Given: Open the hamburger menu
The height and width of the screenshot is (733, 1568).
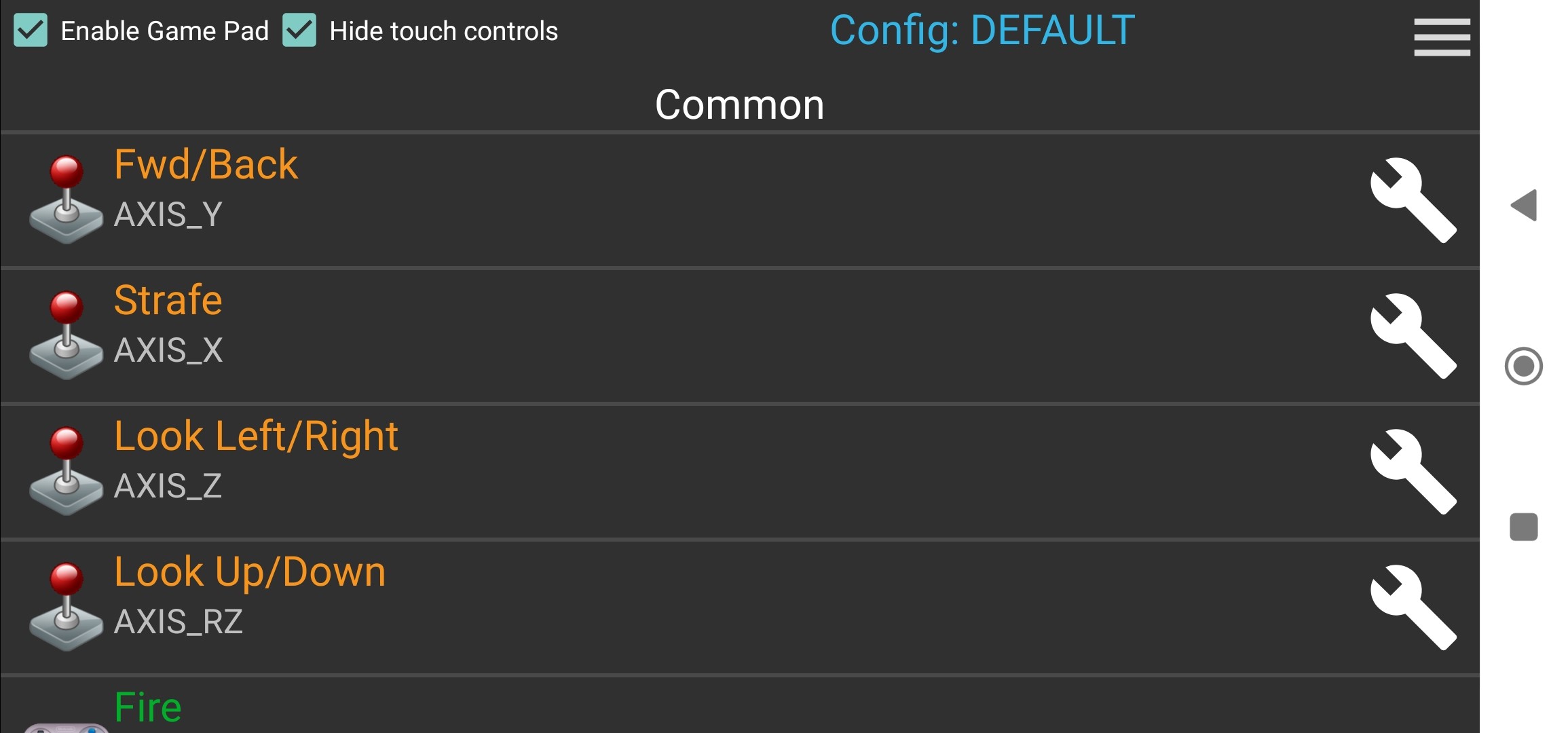Looking at the screenshot, I should (1442, 37).
